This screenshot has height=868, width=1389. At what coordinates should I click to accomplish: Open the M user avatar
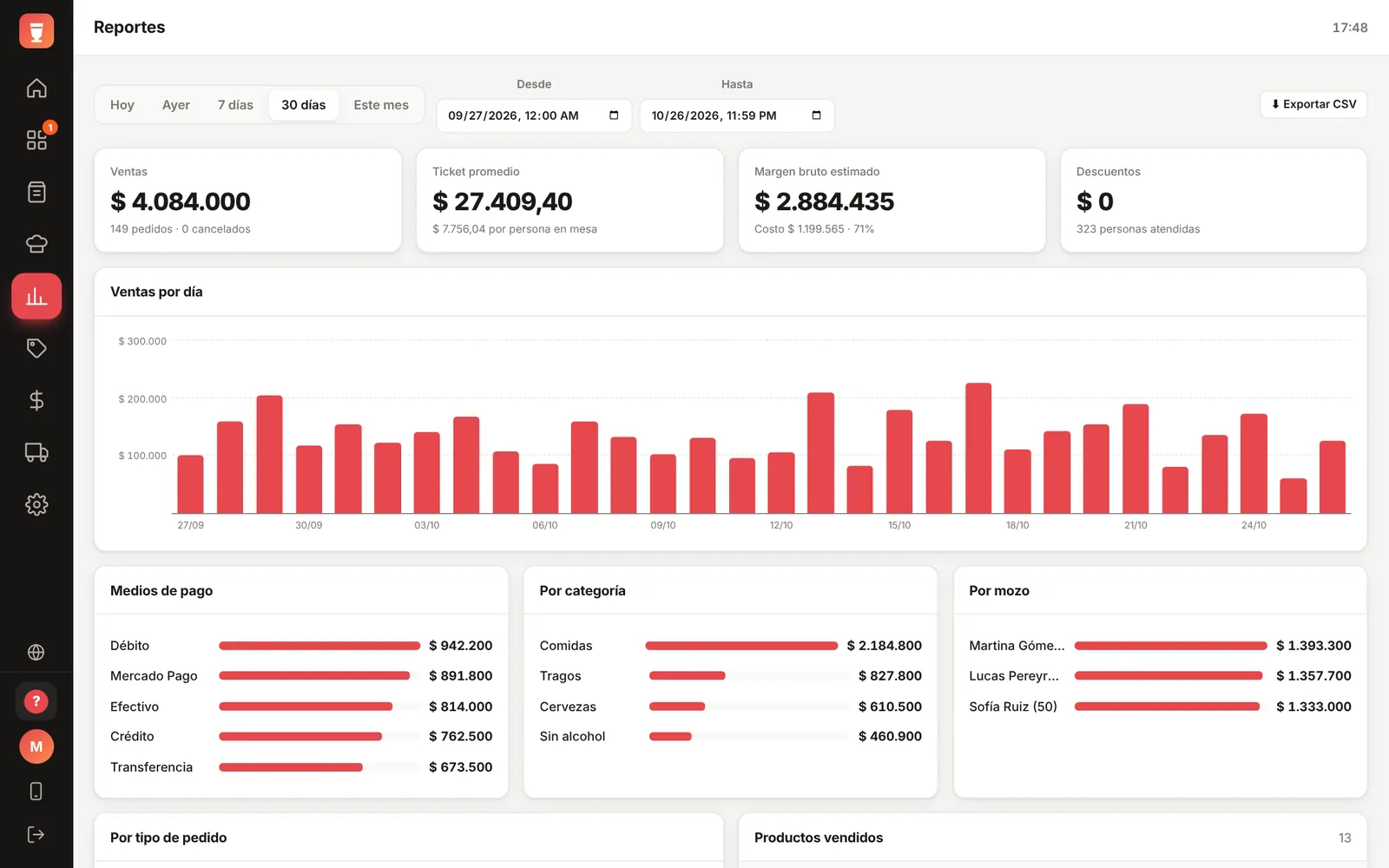click(x=36, y=746)
